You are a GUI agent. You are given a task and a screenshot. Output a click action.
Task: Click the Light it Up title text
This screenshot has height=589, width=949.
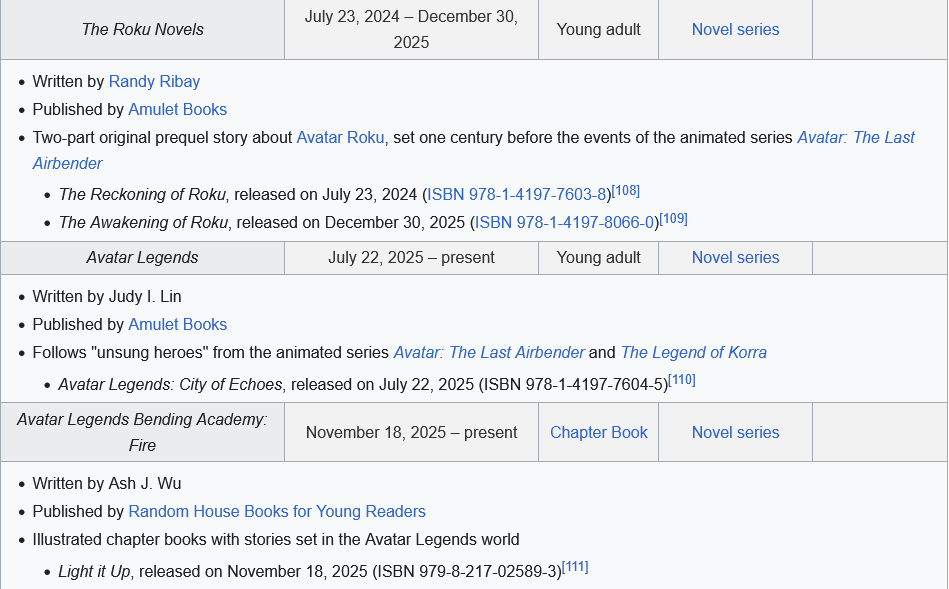click(x=94, y=571)
